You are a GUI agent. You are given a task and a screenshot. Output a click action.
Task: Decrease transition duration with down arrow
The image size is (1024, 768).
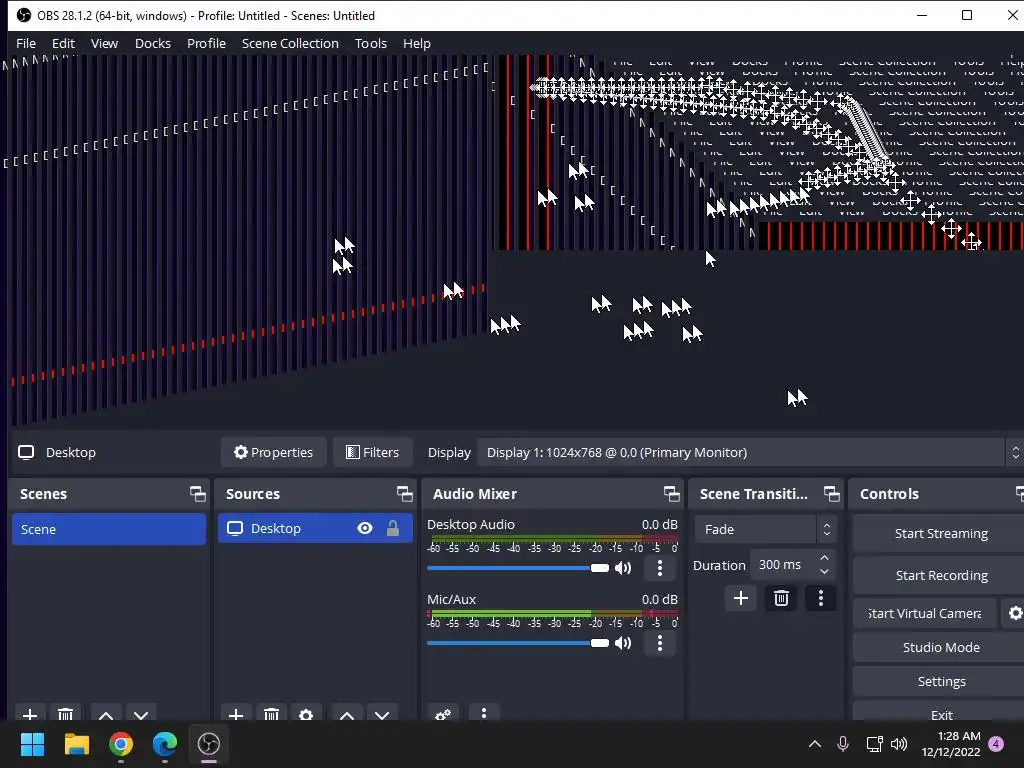(824, 571)
